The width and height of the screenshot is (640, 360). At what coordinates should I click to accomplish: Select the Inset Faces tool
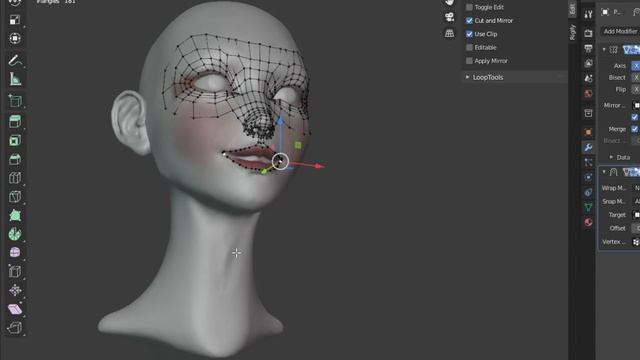[15, 140]
